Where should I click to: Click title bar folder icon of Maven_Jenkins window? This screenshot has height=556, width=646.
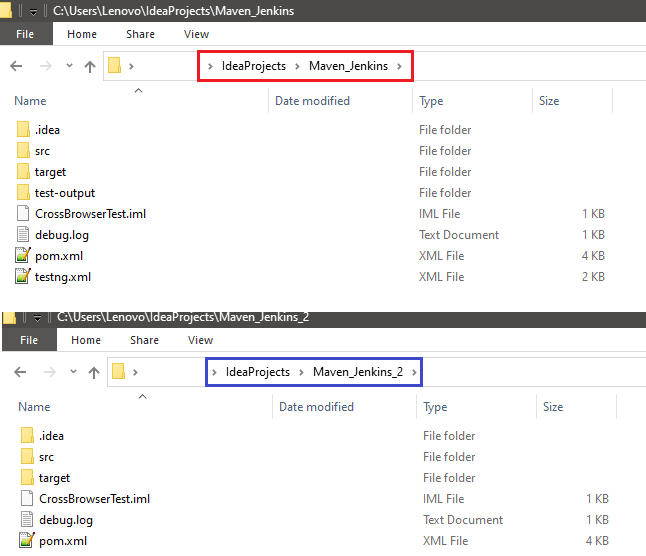click(x=6, y=10)
